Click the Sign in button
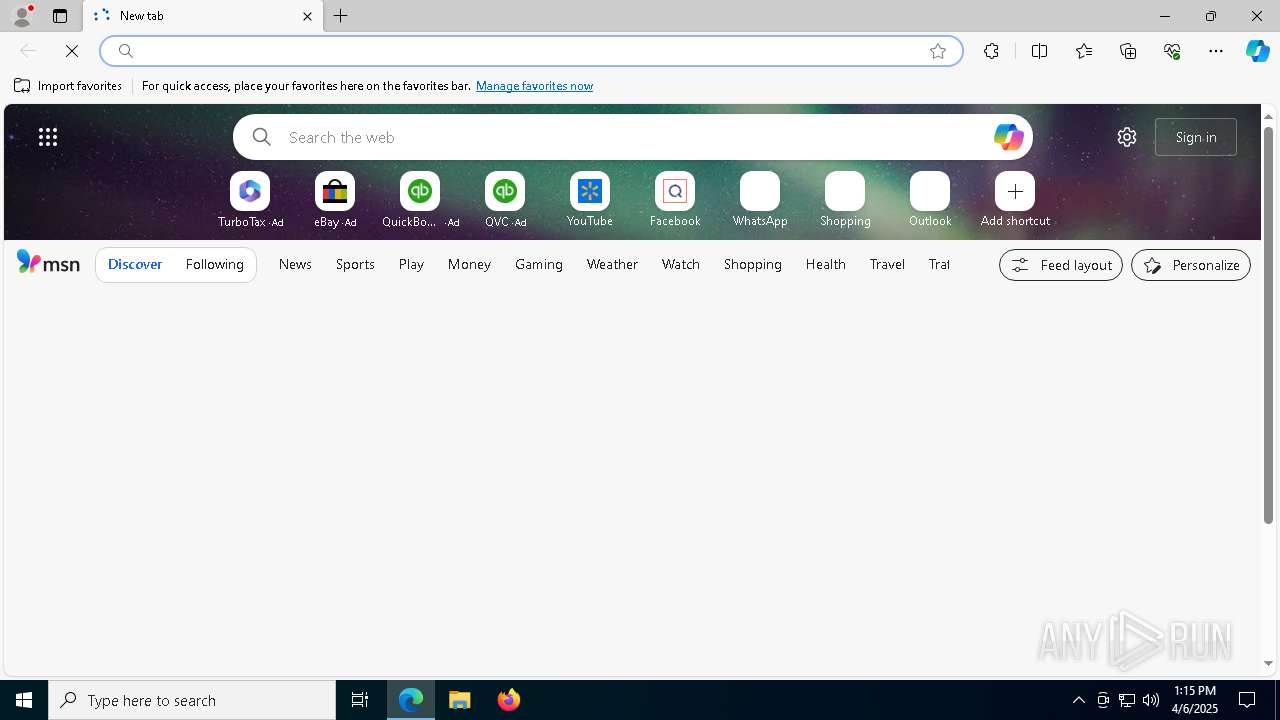Screen dimensions: 1280x720 pyautogui.click(x=1196, y=137)
